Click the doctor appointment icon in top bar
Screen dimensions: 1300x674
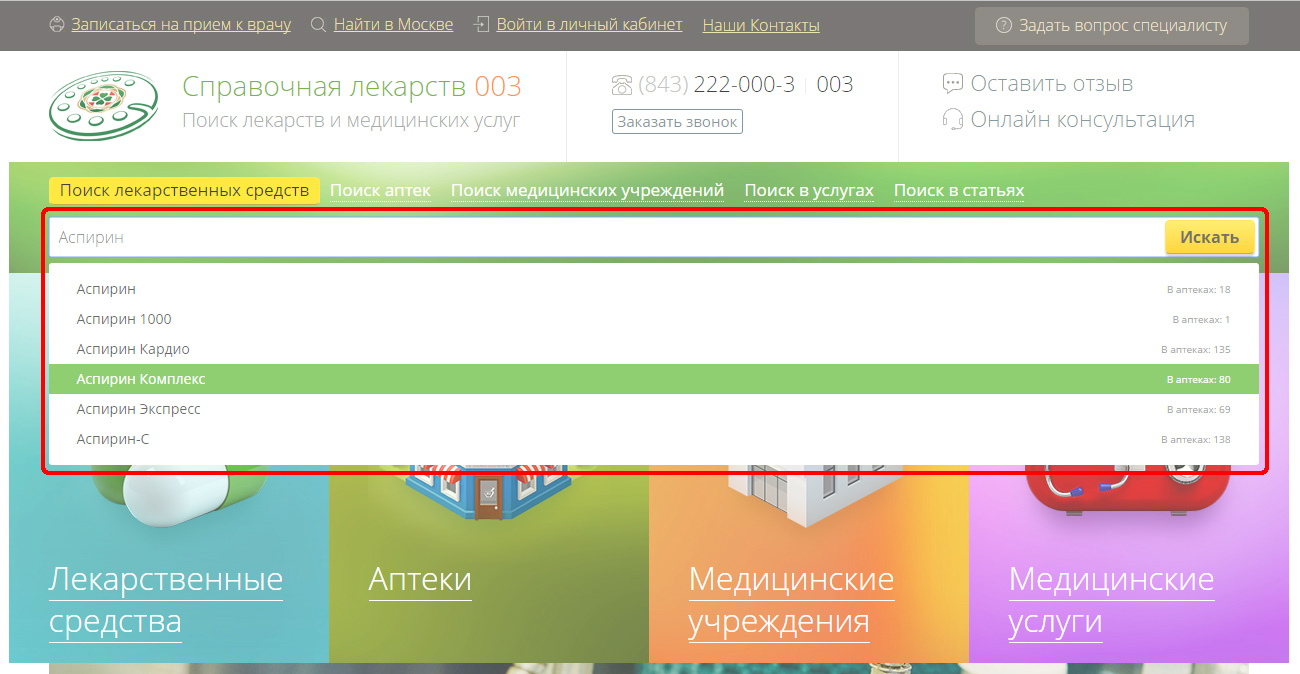tap(57, 24)
